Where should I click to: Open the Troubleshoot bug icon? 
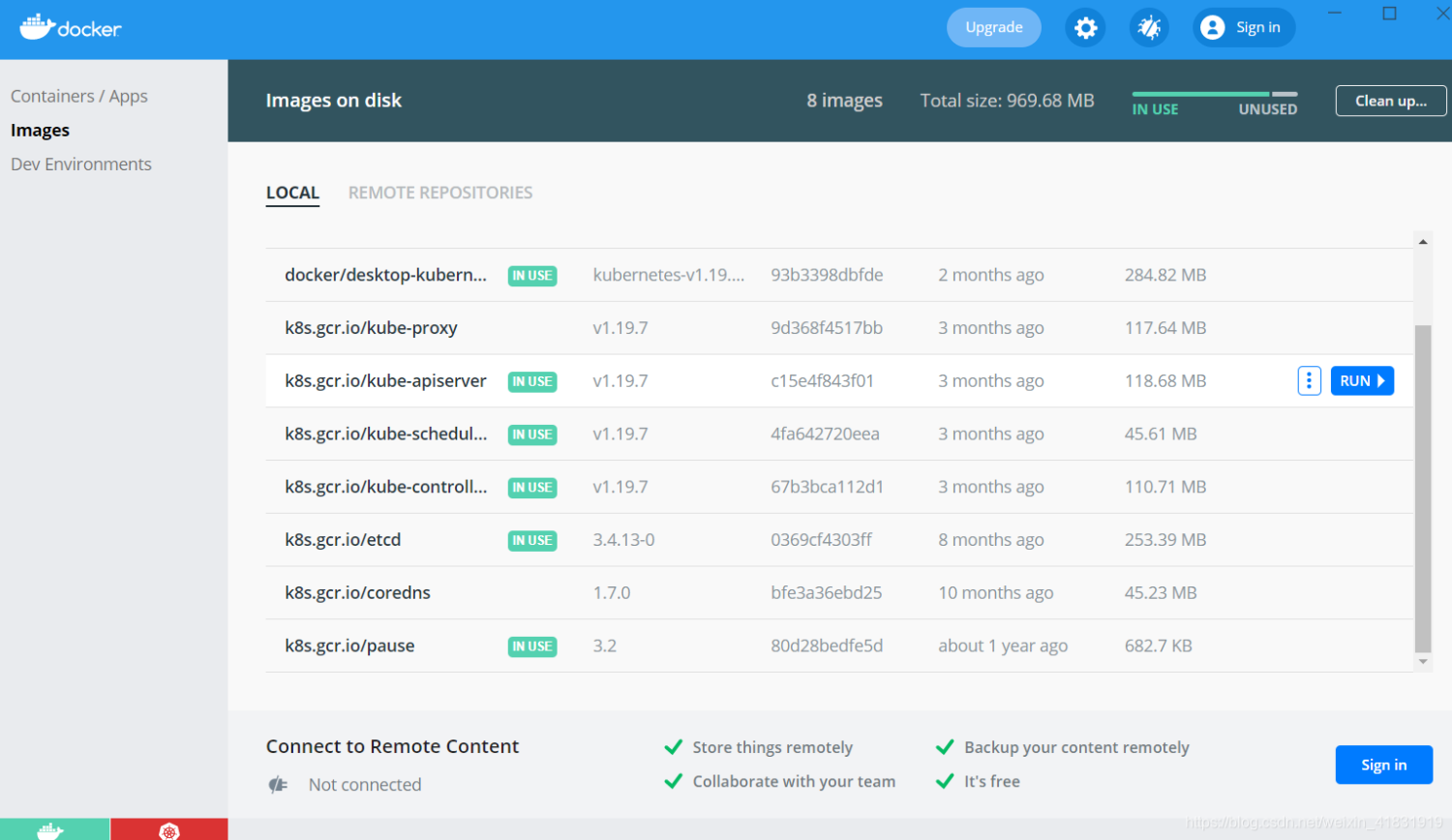[x=1149, y=27]
